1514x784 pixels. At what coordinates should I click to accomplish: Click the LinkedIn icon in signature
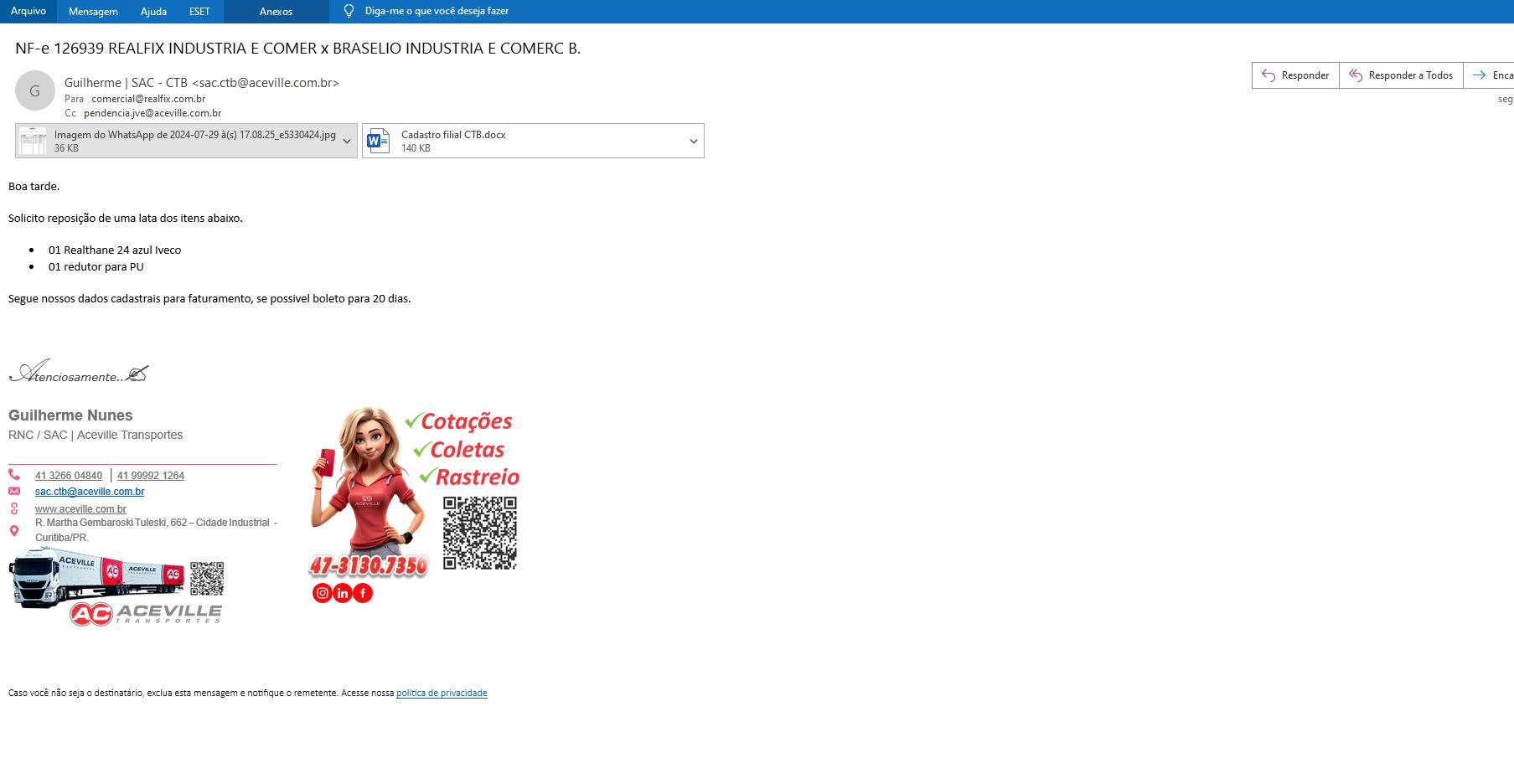pos(343,593)
